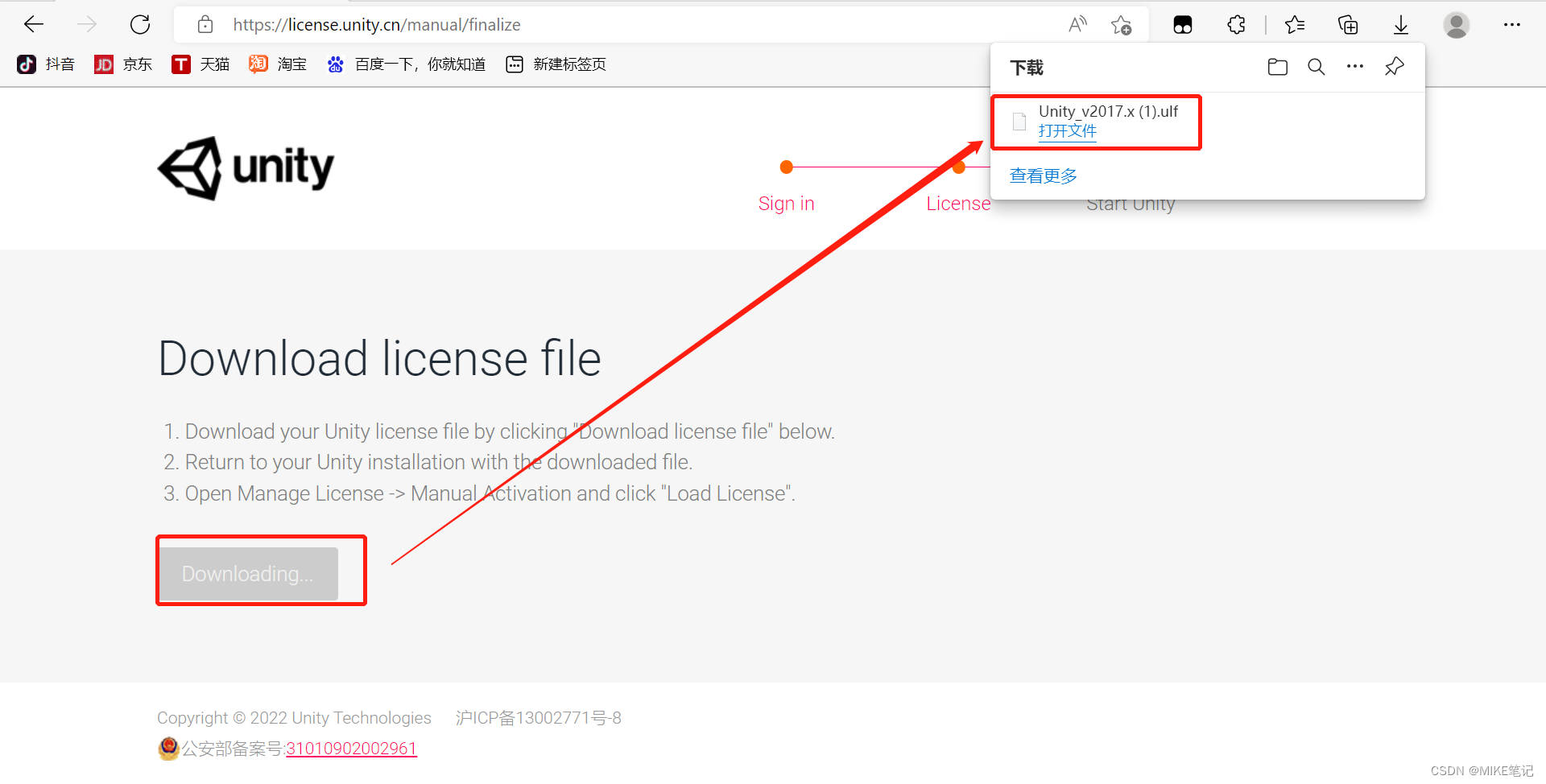Click the browser forward arrow
Image resolution: width=1546 pixels, height=784 pixels.
[87, 25]
